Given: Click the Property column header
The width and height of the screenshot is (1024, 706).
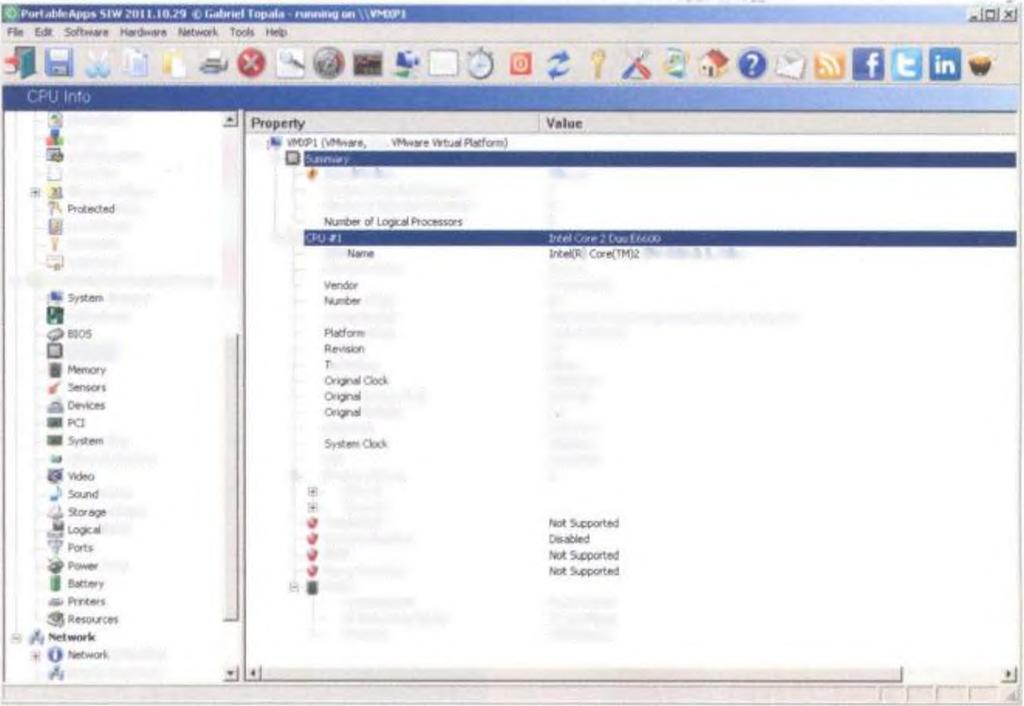Looking at the screenshot, I should click(392, 123).
